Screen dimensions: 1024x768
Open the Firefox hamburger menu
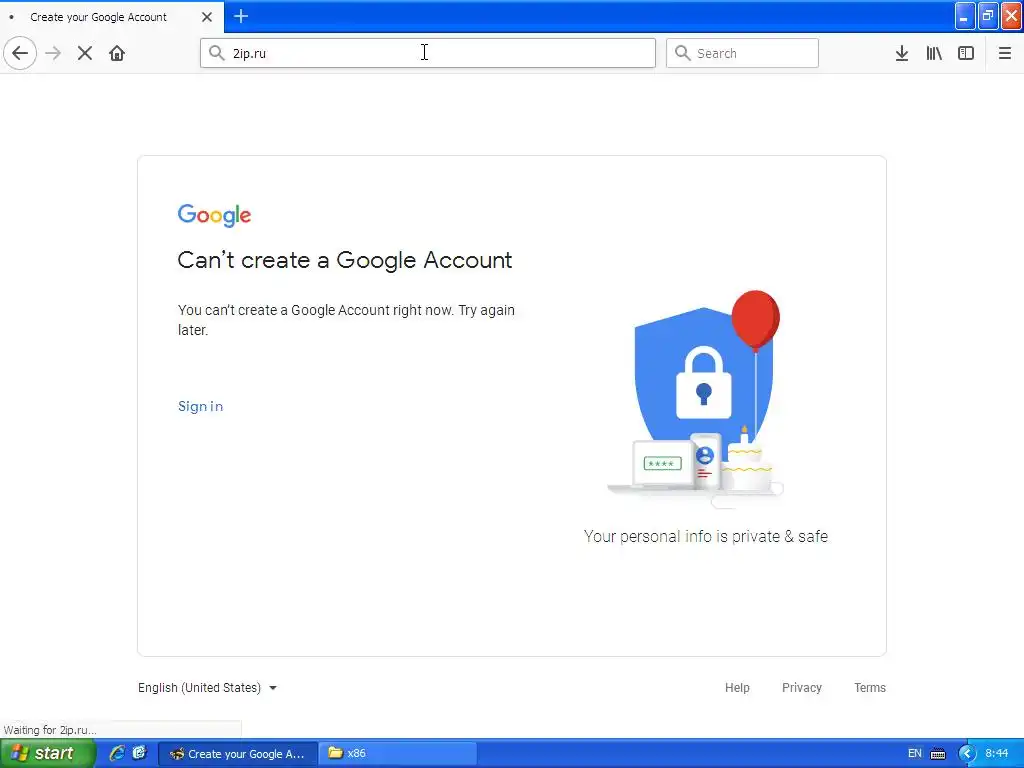1004,53
